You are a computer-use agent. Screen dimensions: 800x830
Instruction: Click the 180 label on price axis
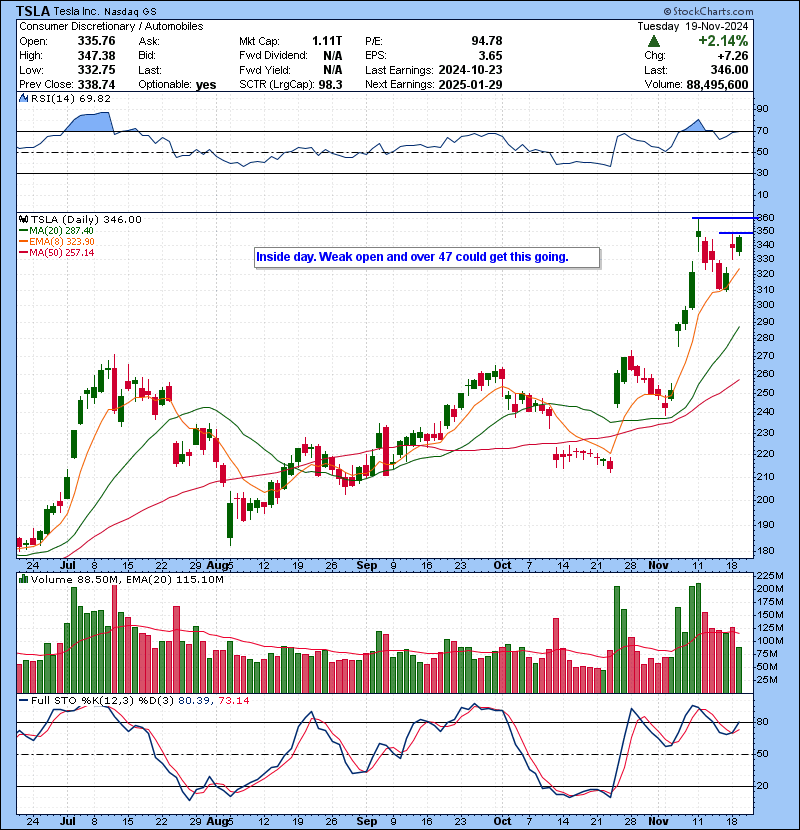(766, 551)
